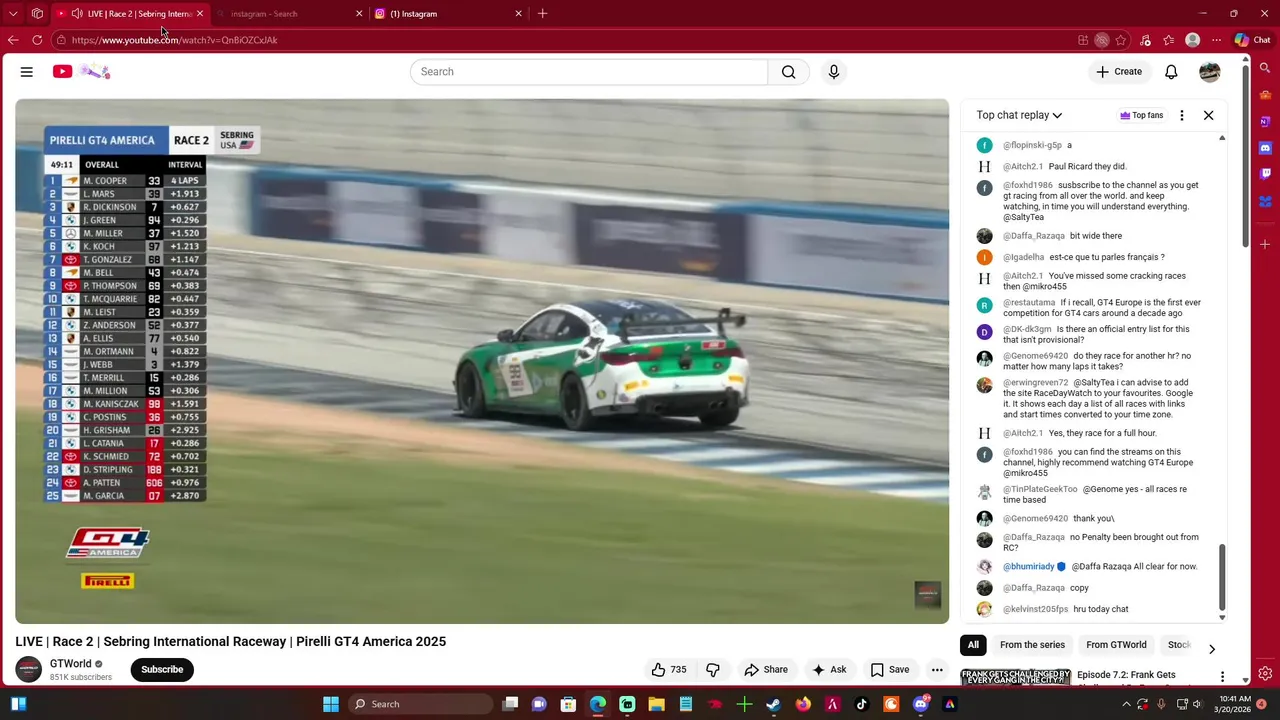Screen dimensions: 1280x720
Task: Share the video
Action: pyautogui.click(x=766, y=670)
